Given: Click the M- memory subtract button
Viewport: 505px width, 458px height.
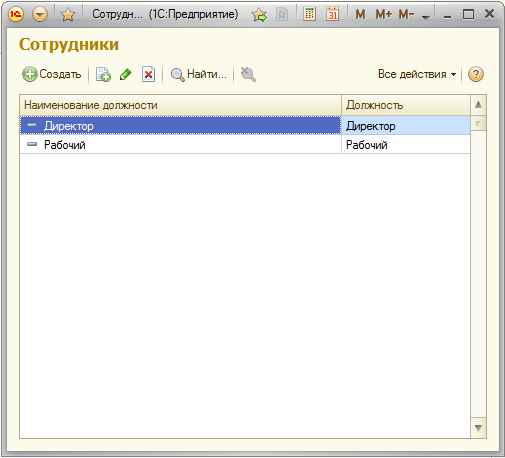Looking at the screenshot, I should [406, 14].
